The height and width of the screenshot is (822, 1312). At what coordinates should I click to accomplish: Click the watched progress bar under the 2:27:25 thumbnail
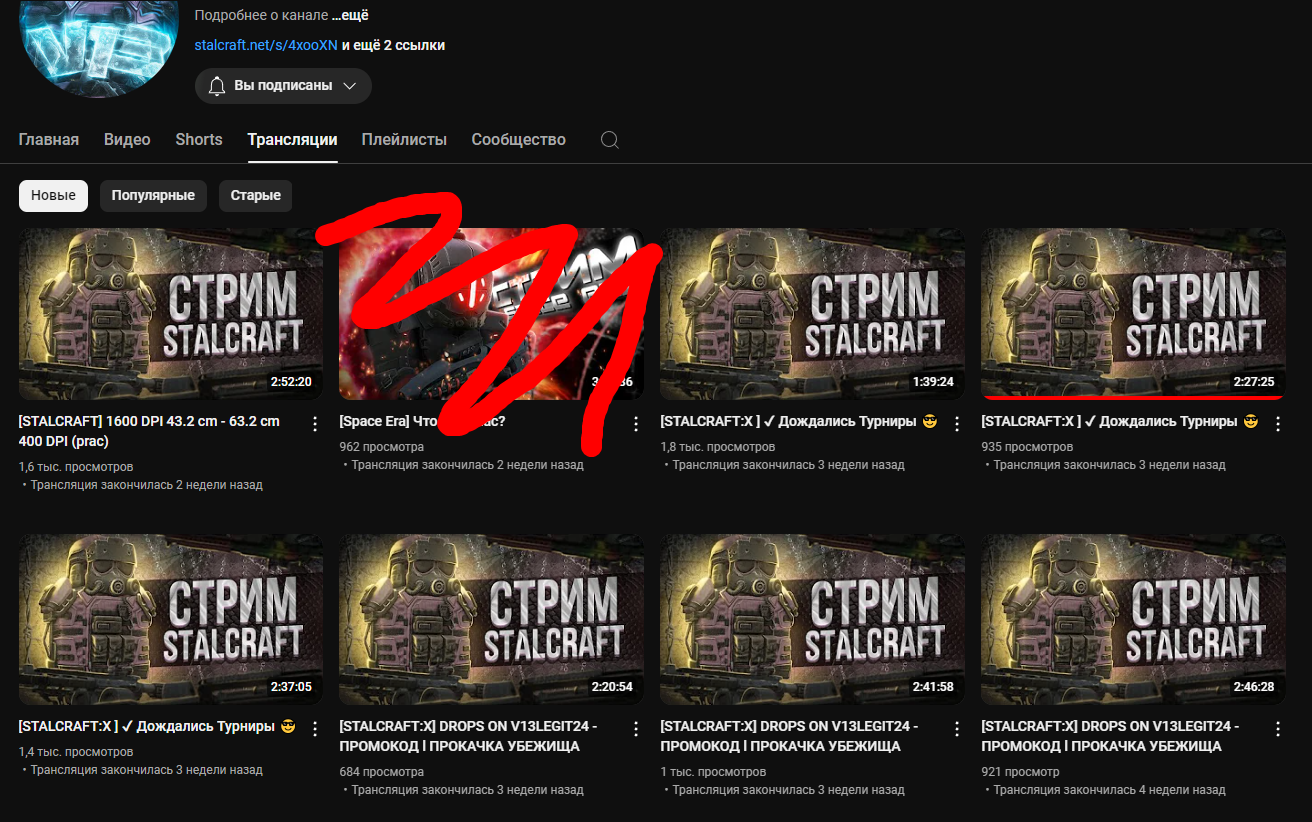pyautogui.click(x=1134, y=397)
